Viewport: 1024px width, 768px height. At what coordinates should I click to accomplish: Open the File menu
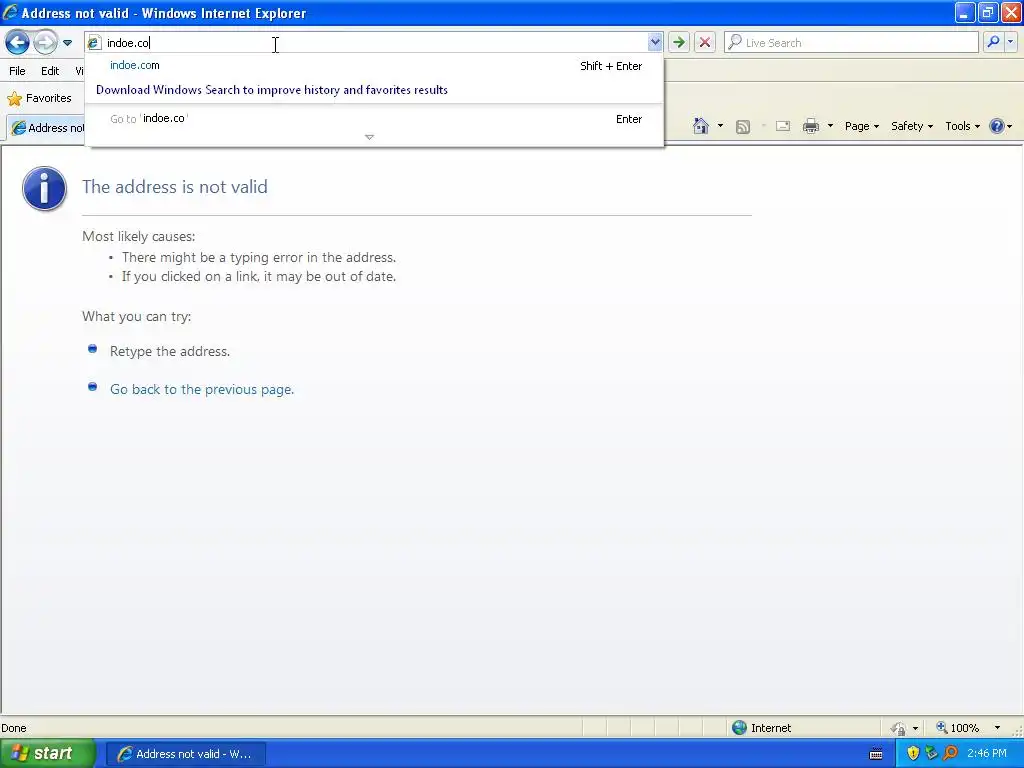tap(18, 71)
